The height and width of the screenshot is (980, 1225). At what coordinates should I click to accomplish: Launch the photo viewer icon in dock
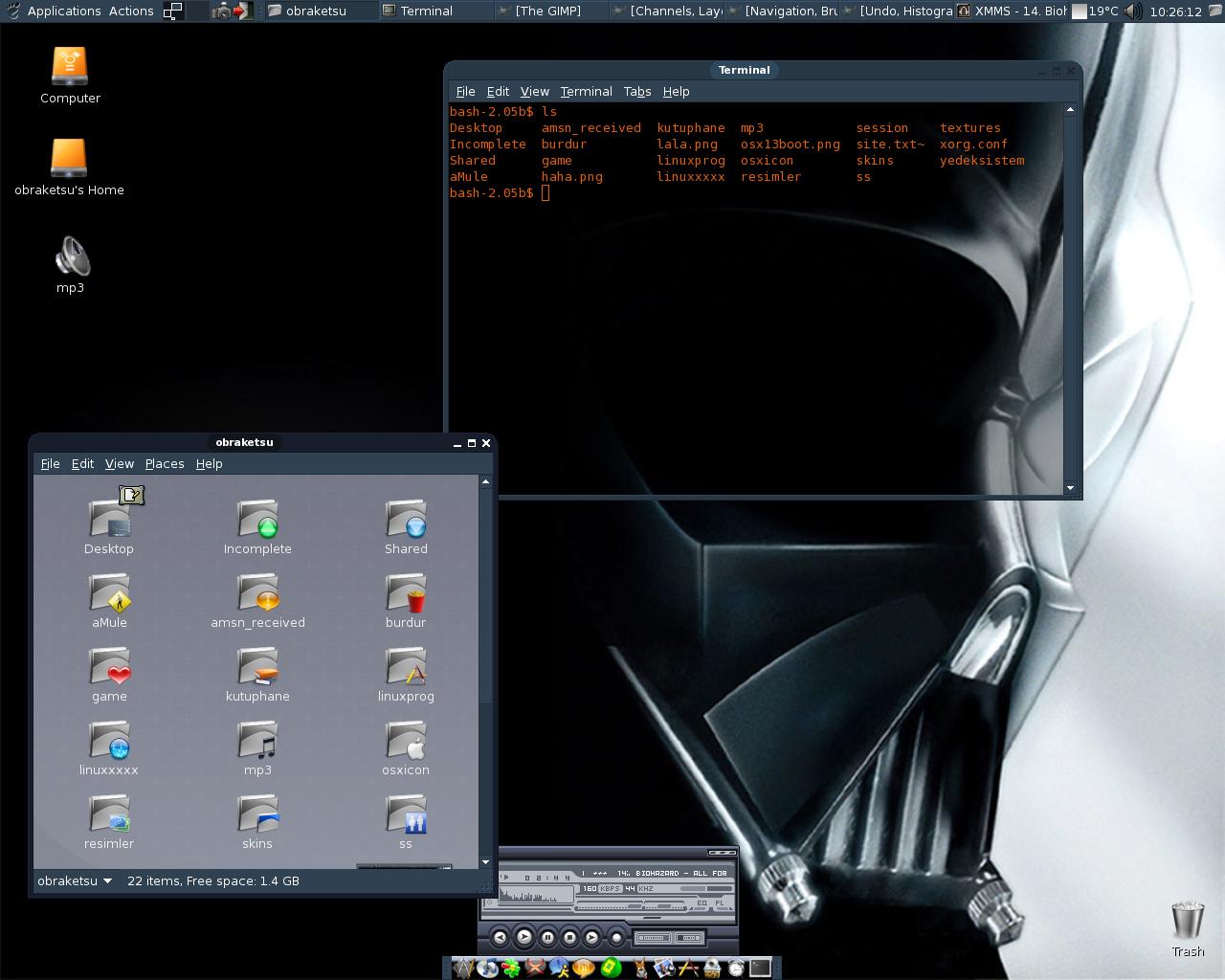tap(663, 968)
